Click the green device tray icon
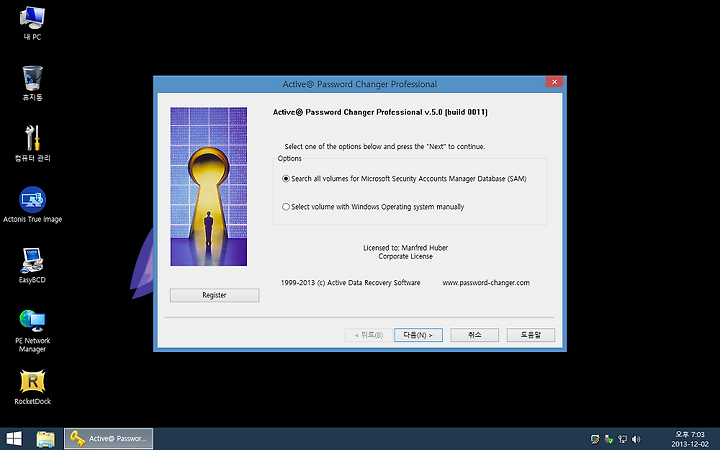The height and width of the screenshot is (450, 720). (609, 439)
